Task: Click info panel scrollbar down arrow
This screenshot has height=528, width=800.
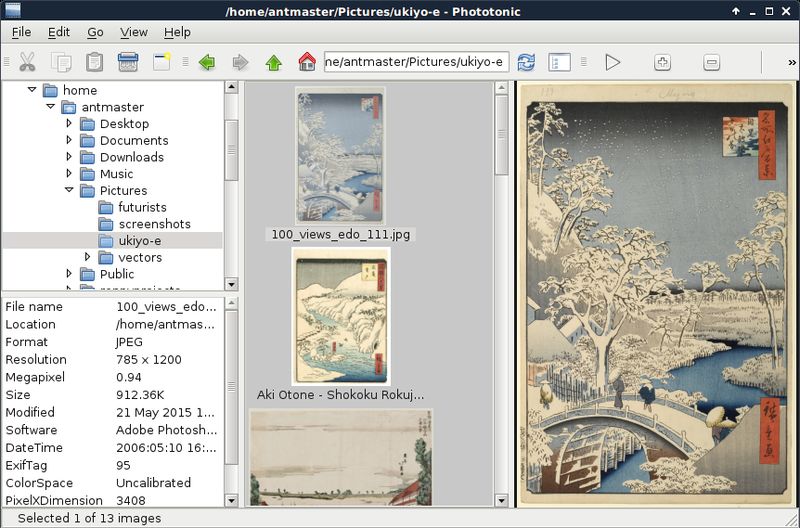Action: pos(231,500)
